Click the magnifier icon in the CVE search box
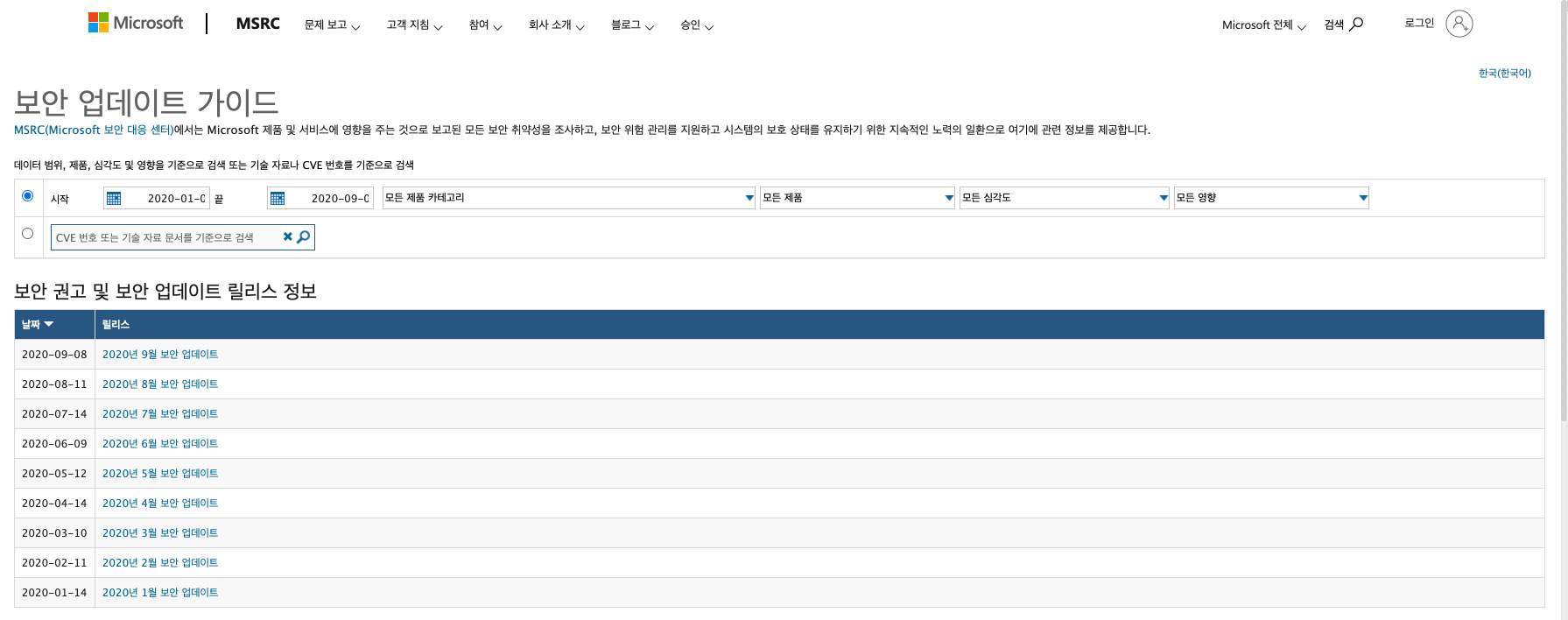This screenshot has height=620, width=1568. (303, 236)
